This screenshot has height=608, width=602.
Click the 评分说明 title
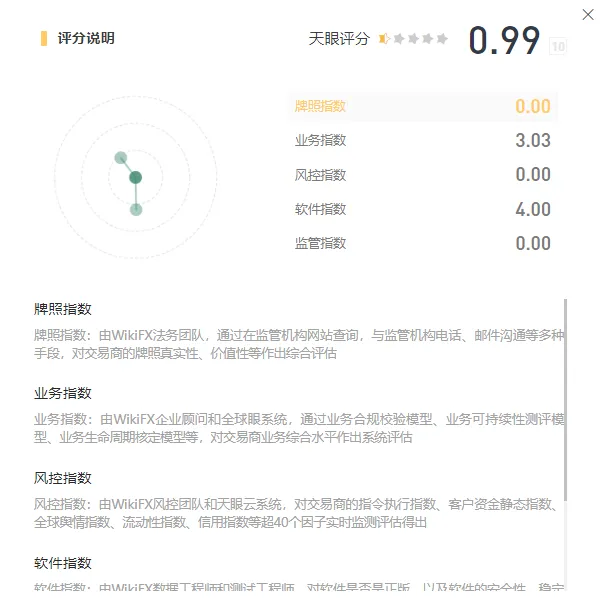tap(86, 38)
